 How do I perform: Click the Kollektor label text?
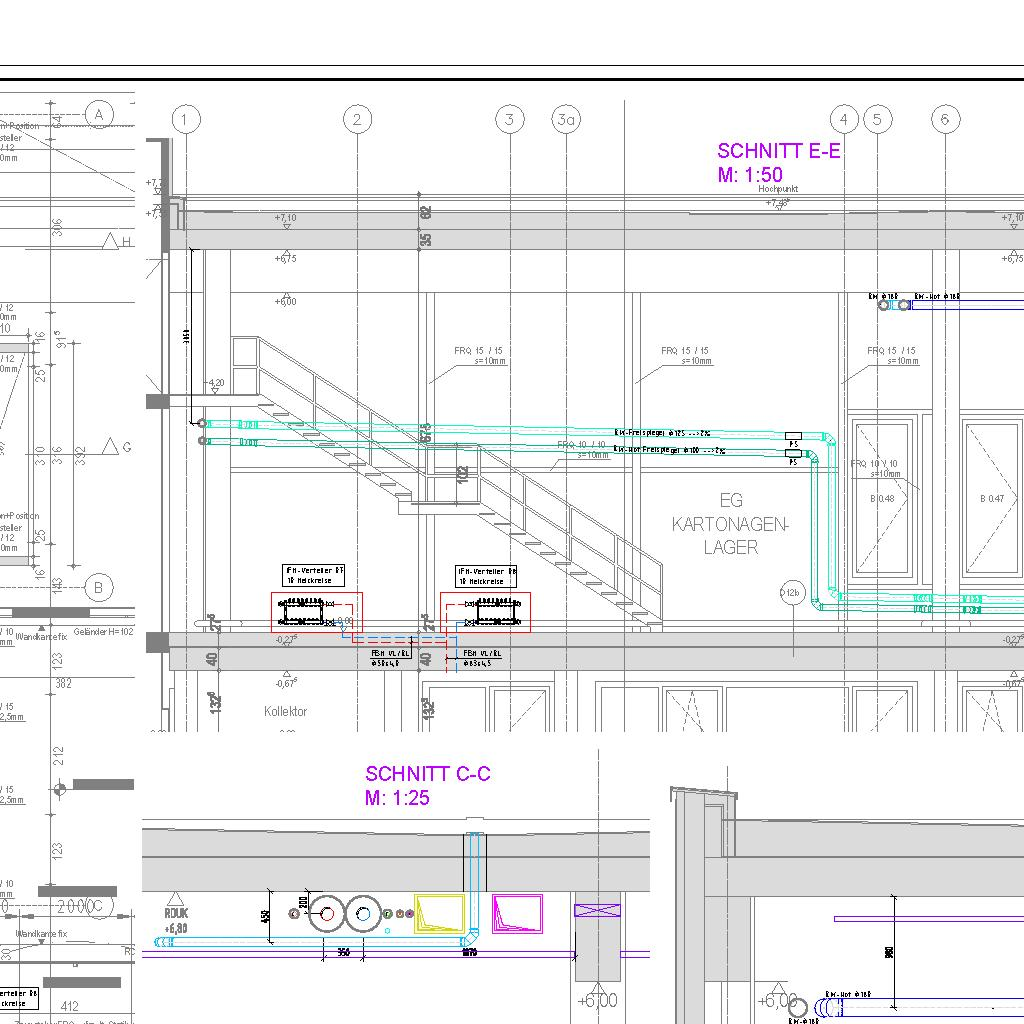tap(285, 712)
